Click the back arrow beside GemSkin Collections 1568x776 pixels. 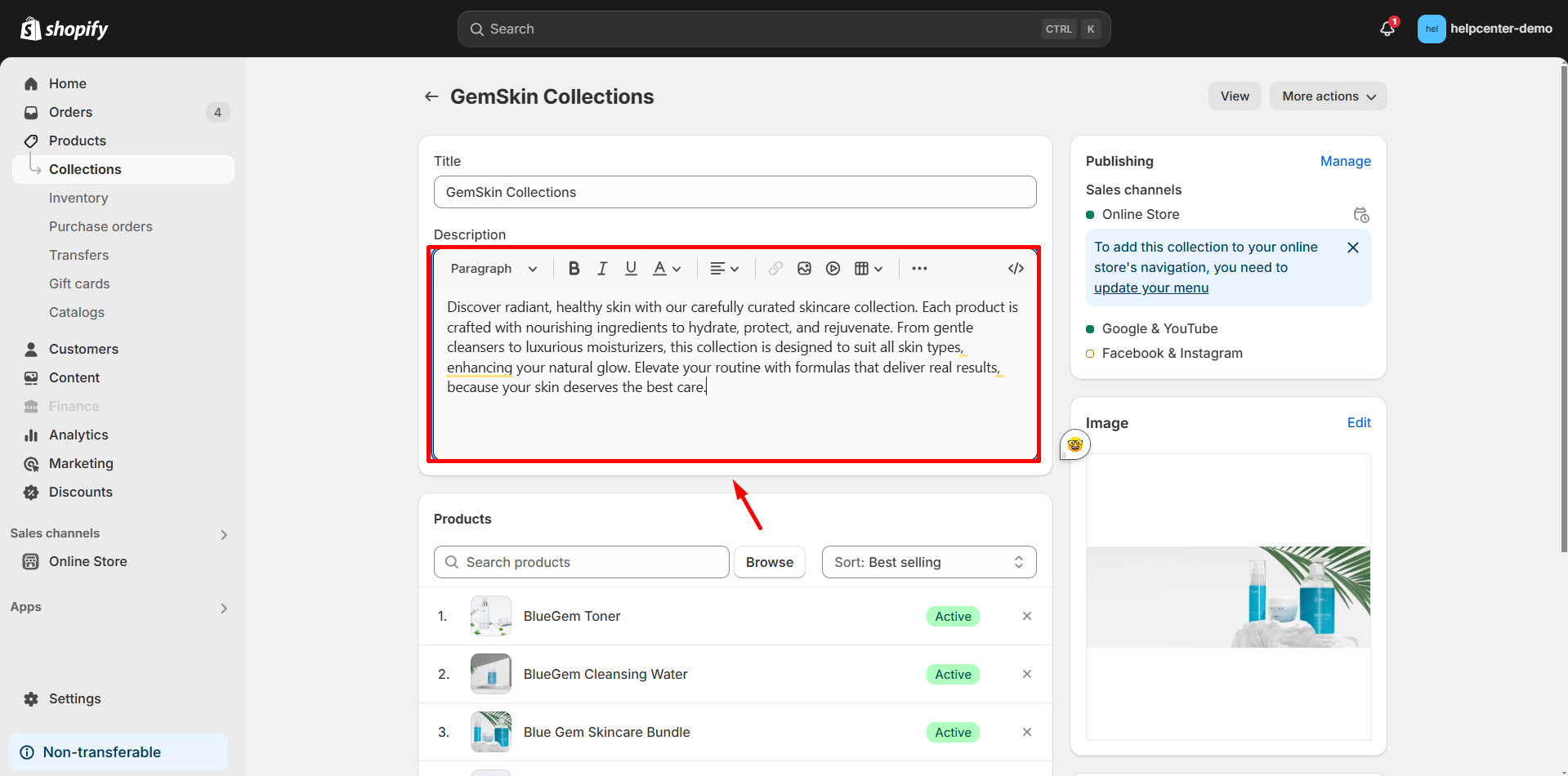(431, 96)
